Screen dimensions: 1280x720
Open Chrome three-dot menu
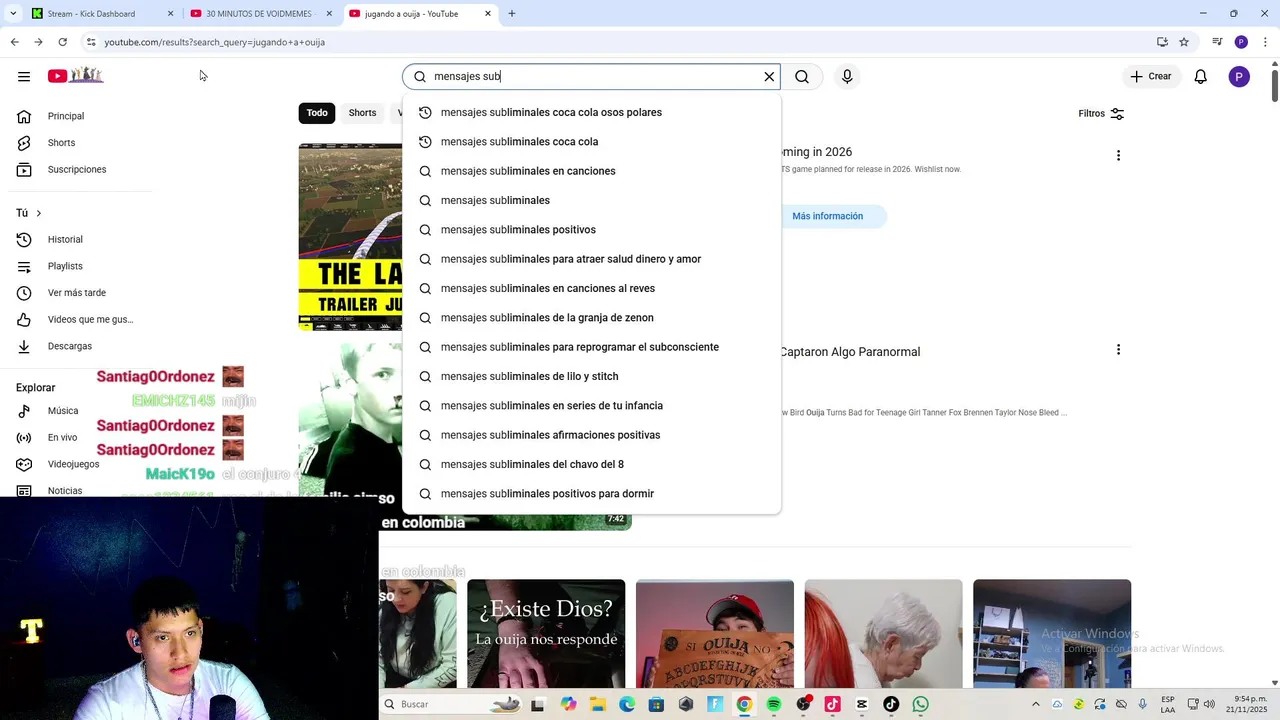(x=1266, y=42)
